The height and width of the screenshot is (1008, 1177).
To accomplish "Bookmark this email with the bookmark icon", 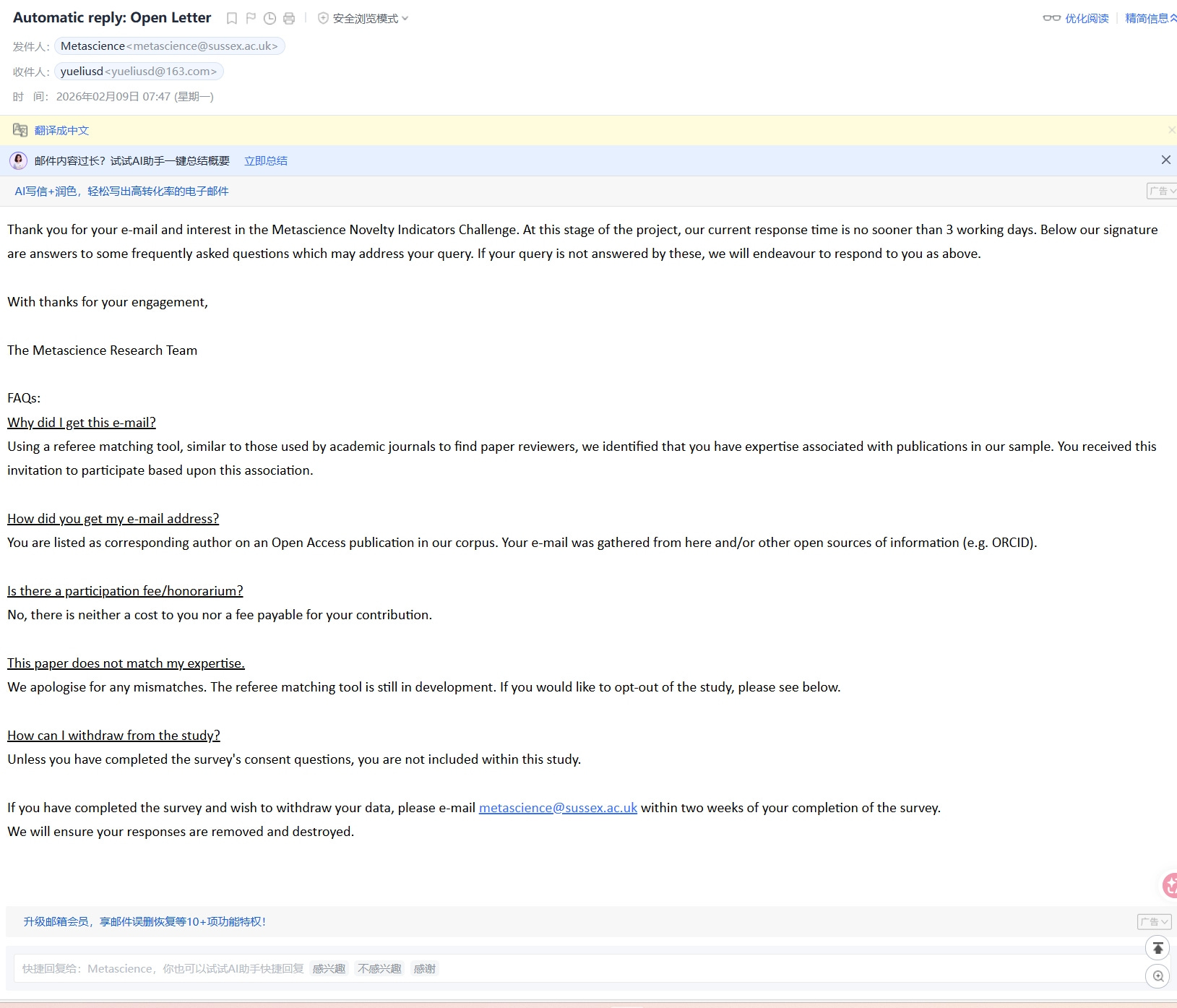I will coord(232,19).
